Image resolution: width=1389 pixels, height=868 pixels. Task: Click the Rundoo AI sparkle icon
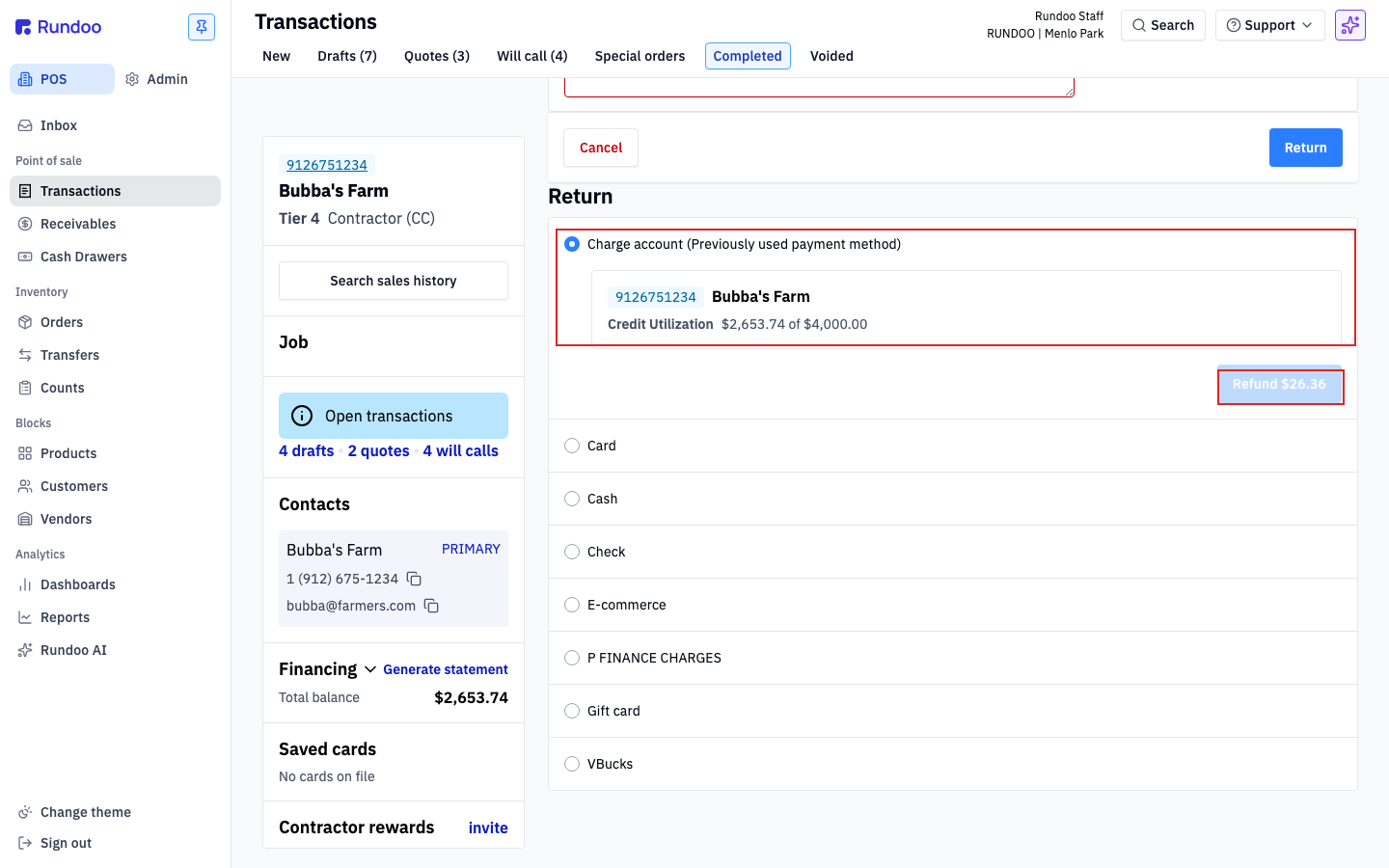pos(25,650)
